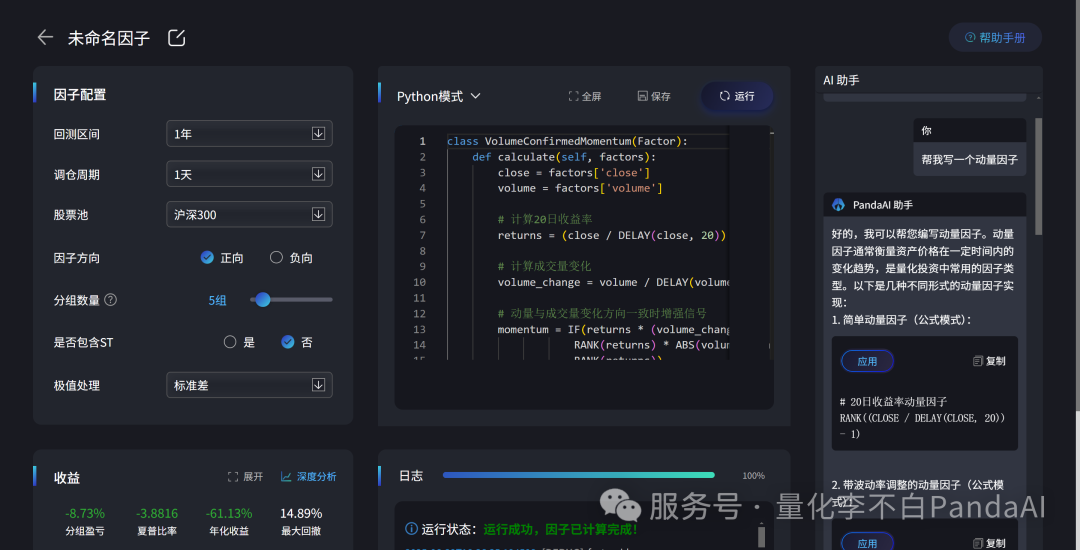Click the log panel scrollbar
Screen dimensions: 1080x550
tap(761, 536)
